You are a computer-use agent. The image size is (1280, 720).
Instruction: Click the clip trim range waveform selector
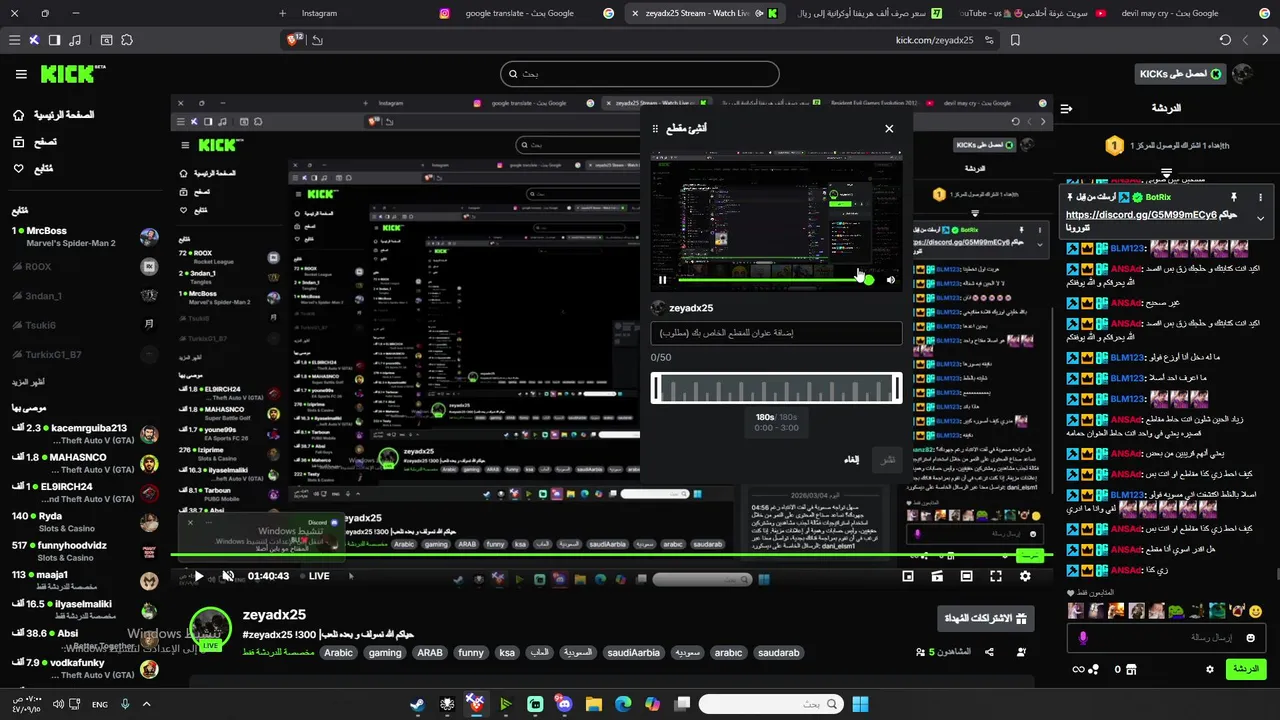(x=776, y=388)
